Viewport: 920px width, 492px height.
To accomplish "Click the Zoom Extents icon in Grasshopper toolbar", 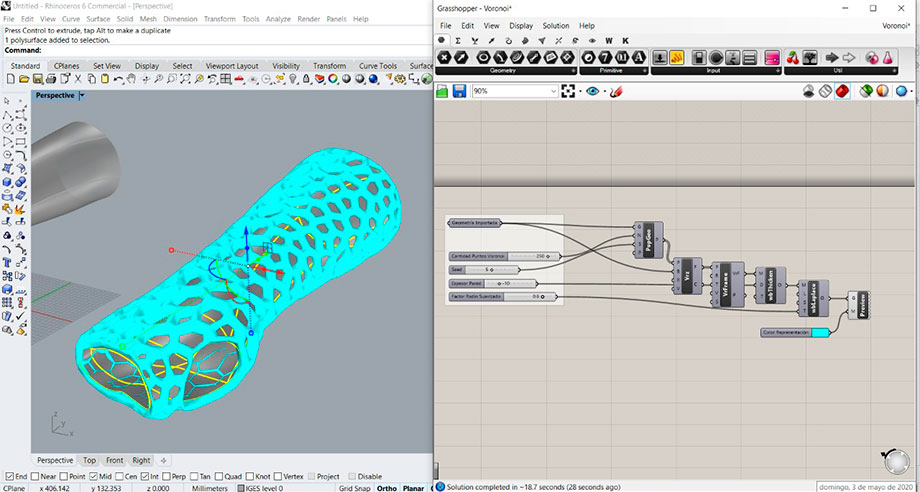I will [568, 91].
